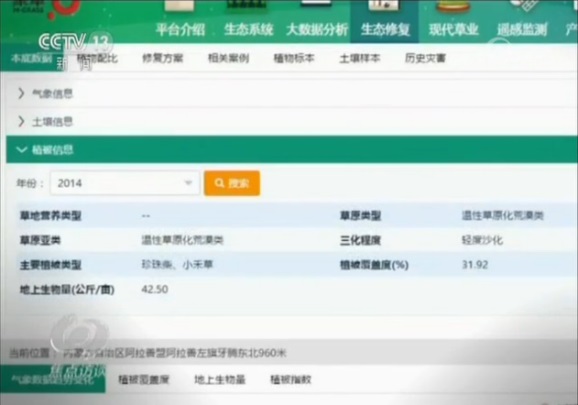This screenshot has width=578, height=405.
Task: Switch to the 相关案例 tab
Action: tap(229, 58)
